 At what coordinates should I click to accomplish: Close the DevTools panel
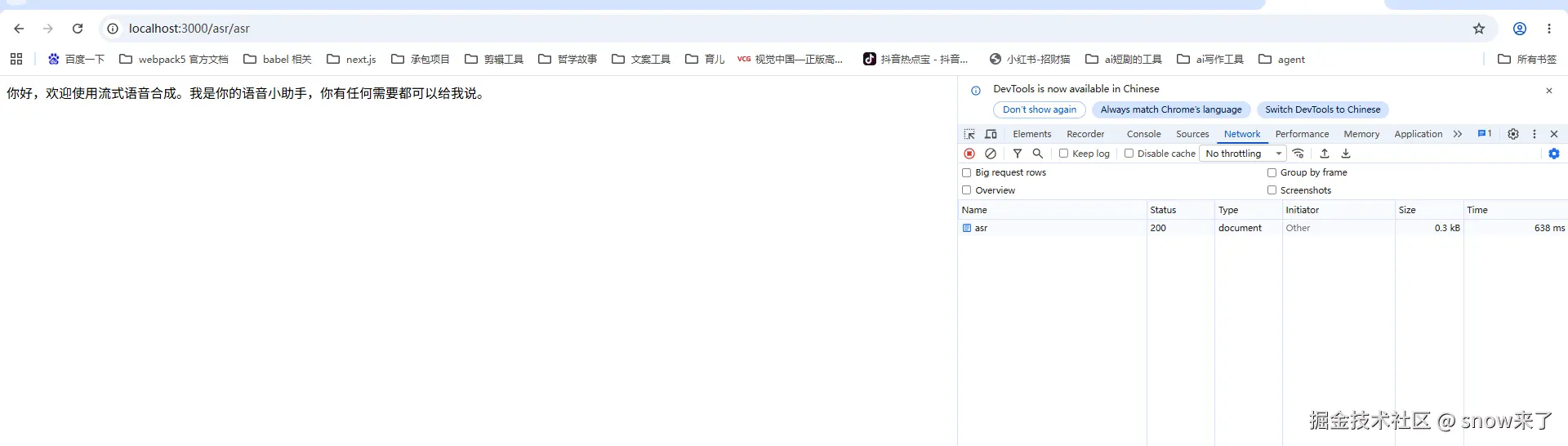click(1554, 134)
